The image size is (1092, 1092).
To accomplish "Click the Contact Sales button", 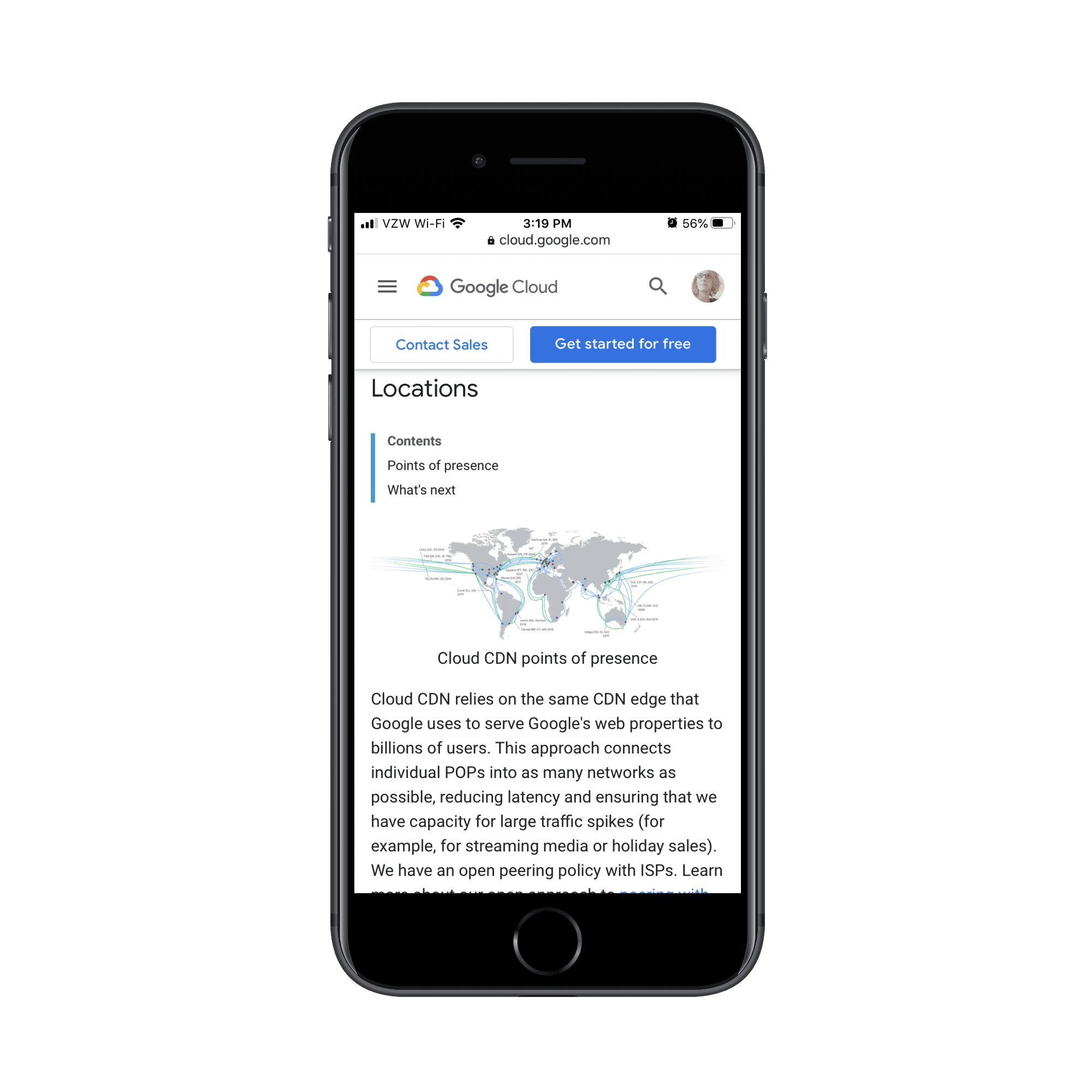I will click(441, 344).
